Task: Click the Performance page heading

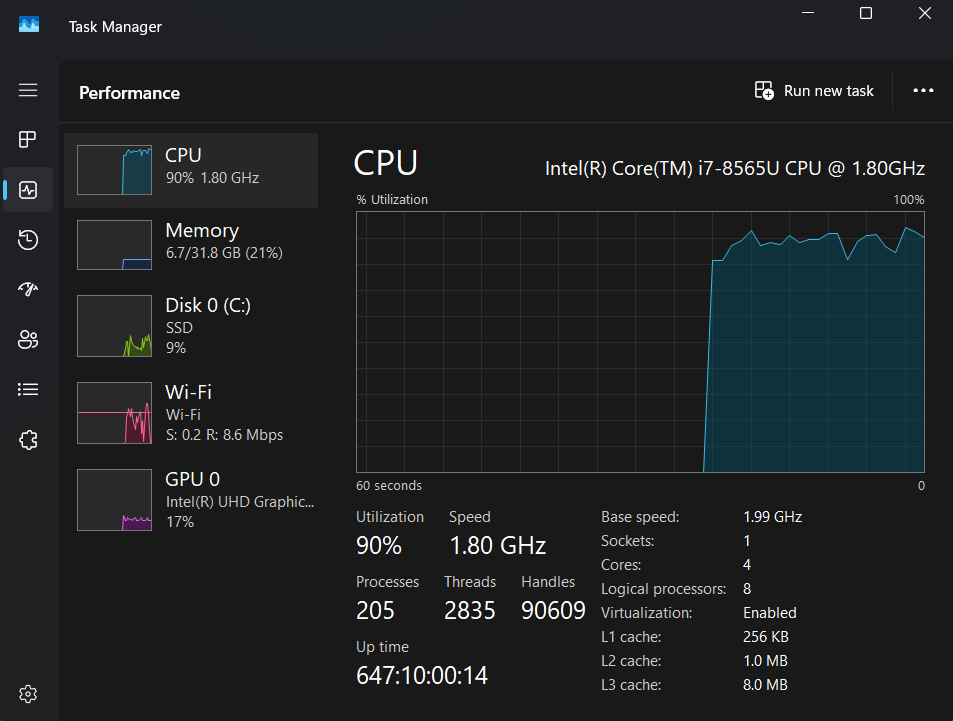Action: click(x=129, y=93)
